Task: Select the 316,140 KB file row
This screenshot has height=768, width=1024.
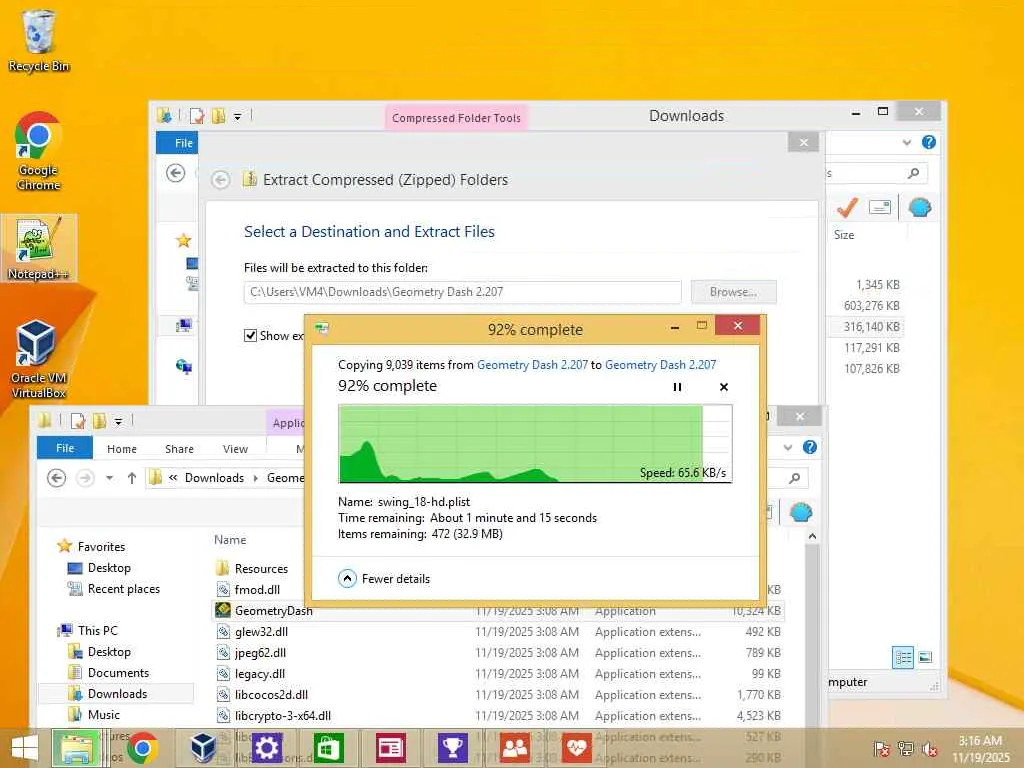Action: pos(866,327)
